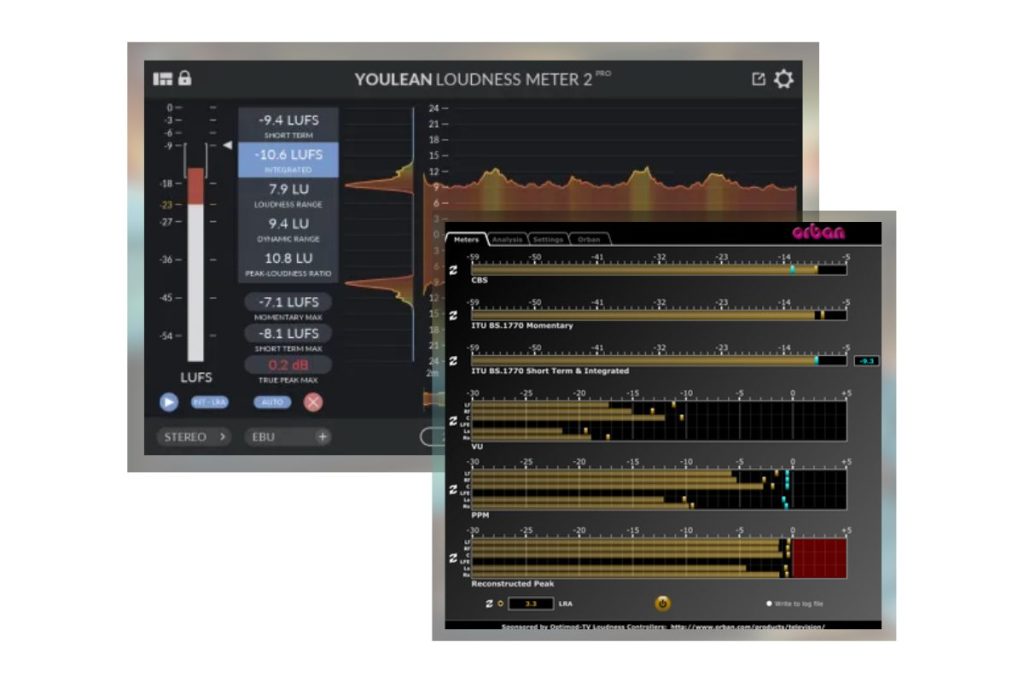1024x683 pixels.
Task: Reset the LRA readout
Action: [489, 603]
